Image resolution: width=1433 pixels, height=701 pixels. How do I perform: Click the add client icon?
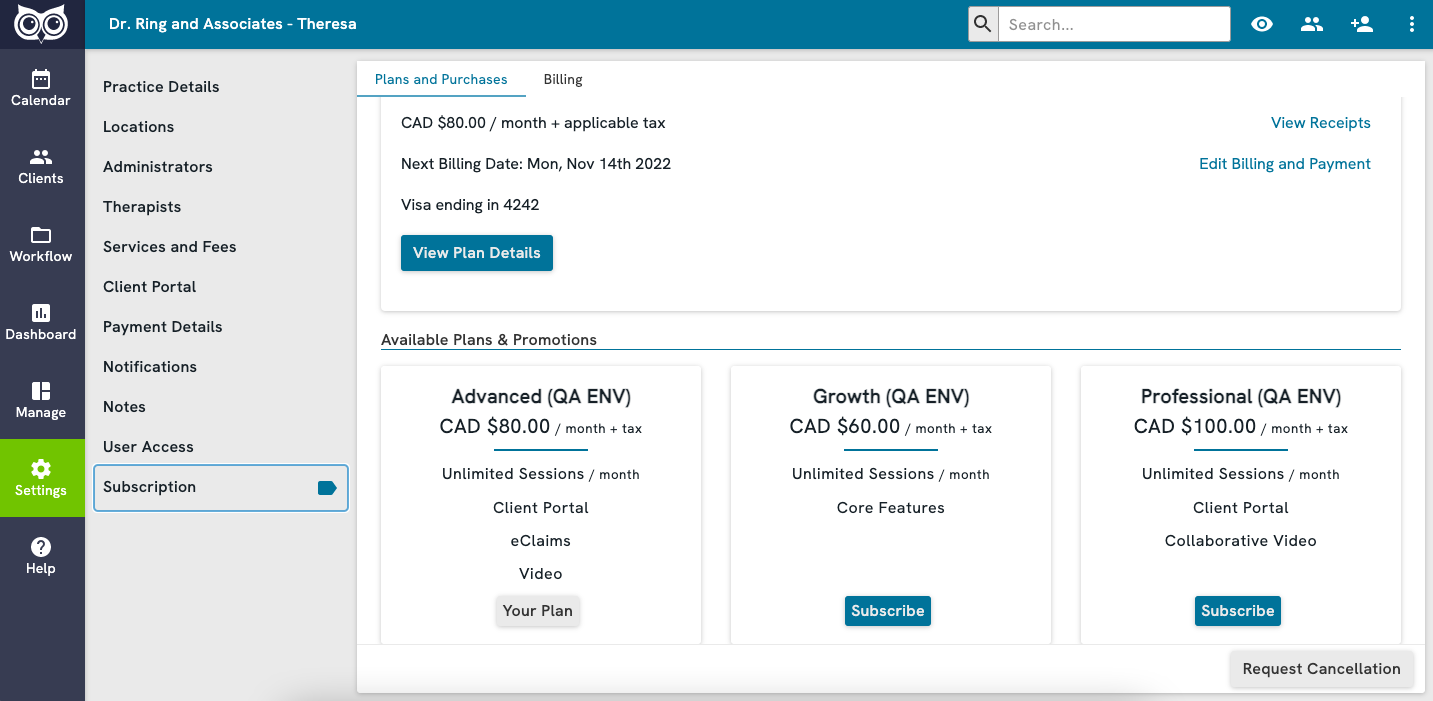1361,24
